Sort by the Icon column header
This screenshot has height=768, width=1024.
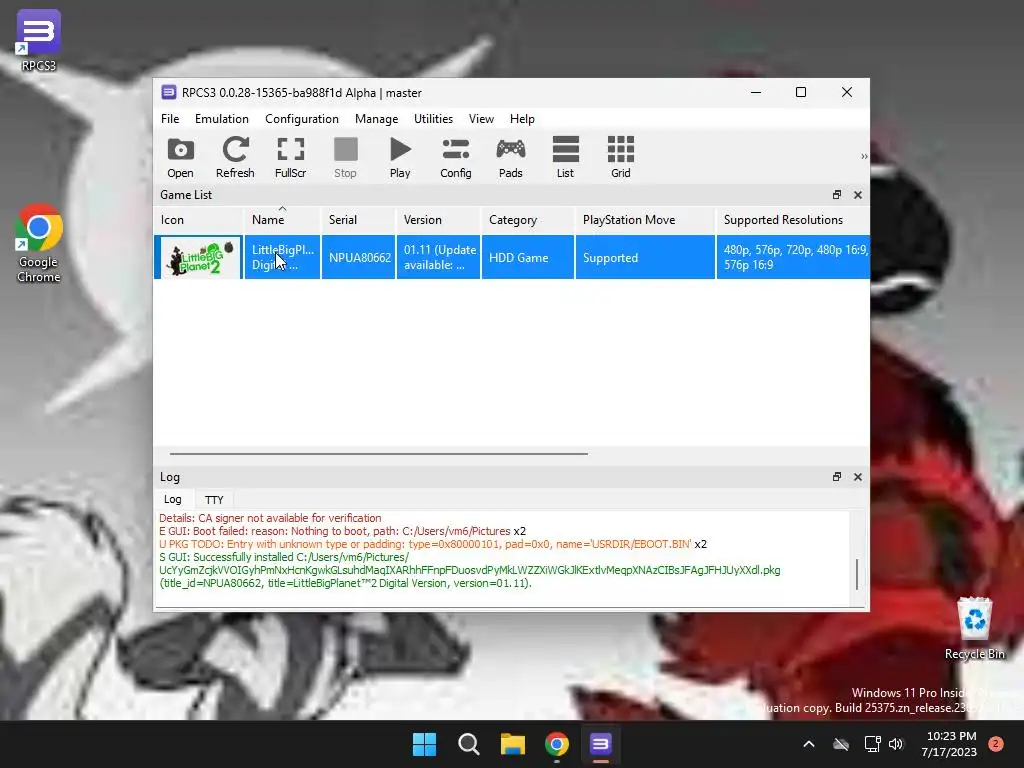point(199,220)
